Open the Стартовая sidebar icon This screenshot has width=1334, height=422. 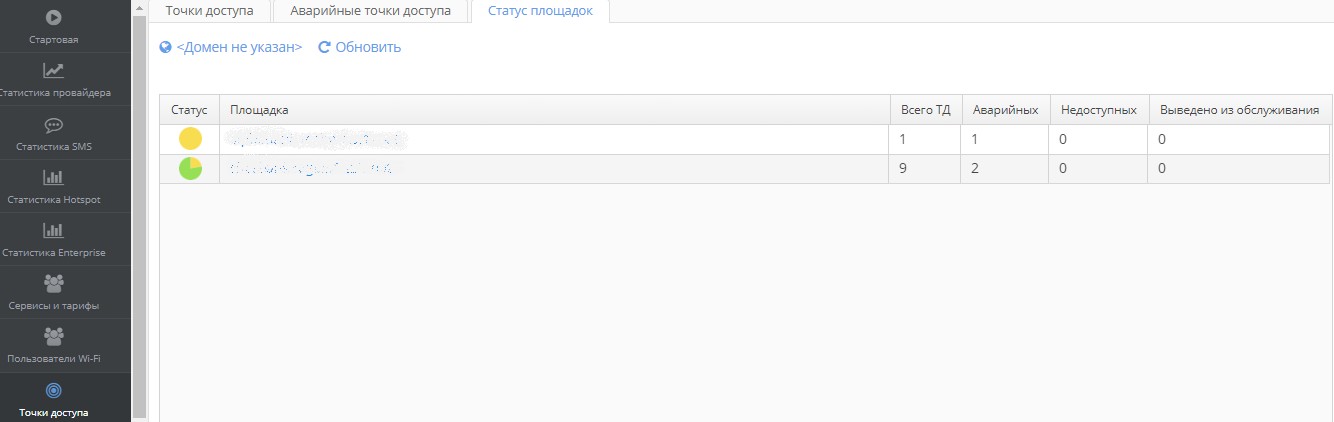[54, 17]
